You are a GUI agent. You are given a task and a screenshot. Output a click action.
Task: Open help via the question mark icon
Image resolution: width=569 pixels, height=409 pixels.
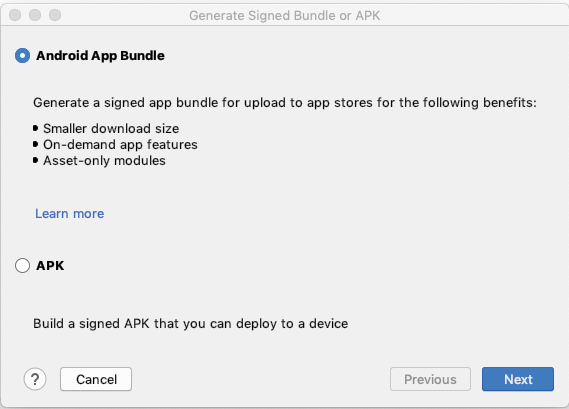pos(35,379)
